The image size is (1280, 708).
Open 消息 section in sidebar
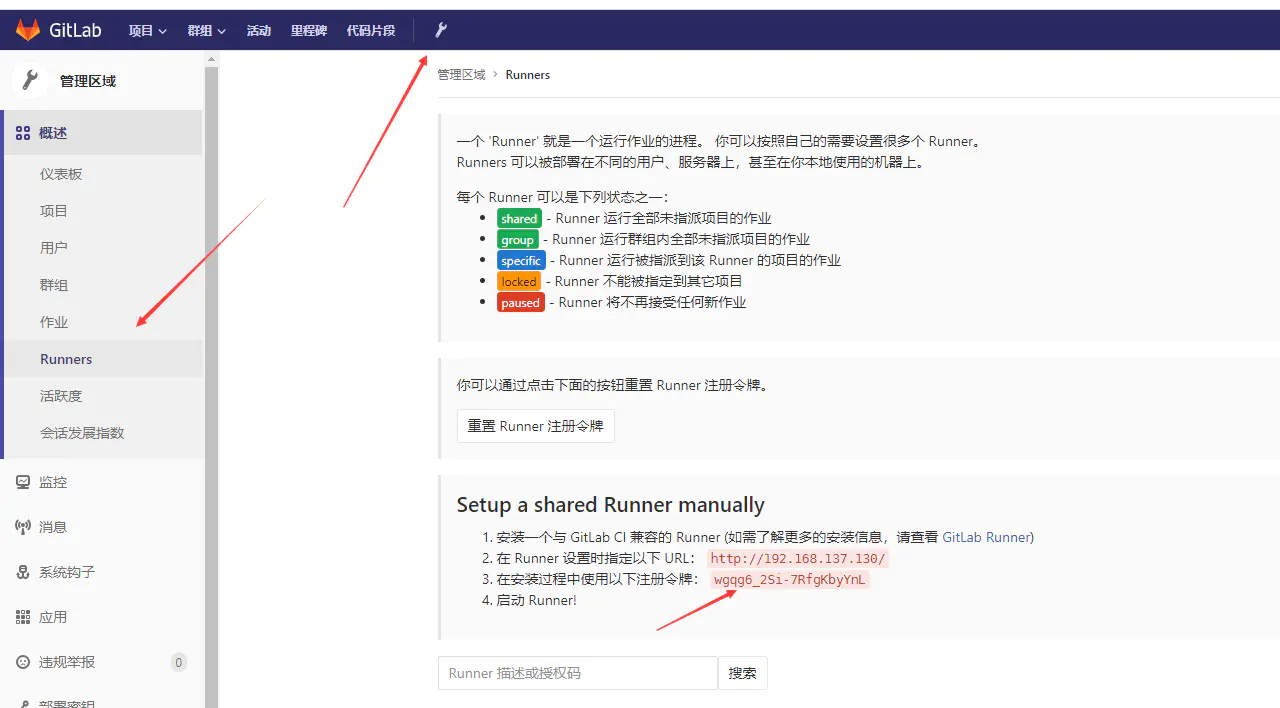click(53, 527)
